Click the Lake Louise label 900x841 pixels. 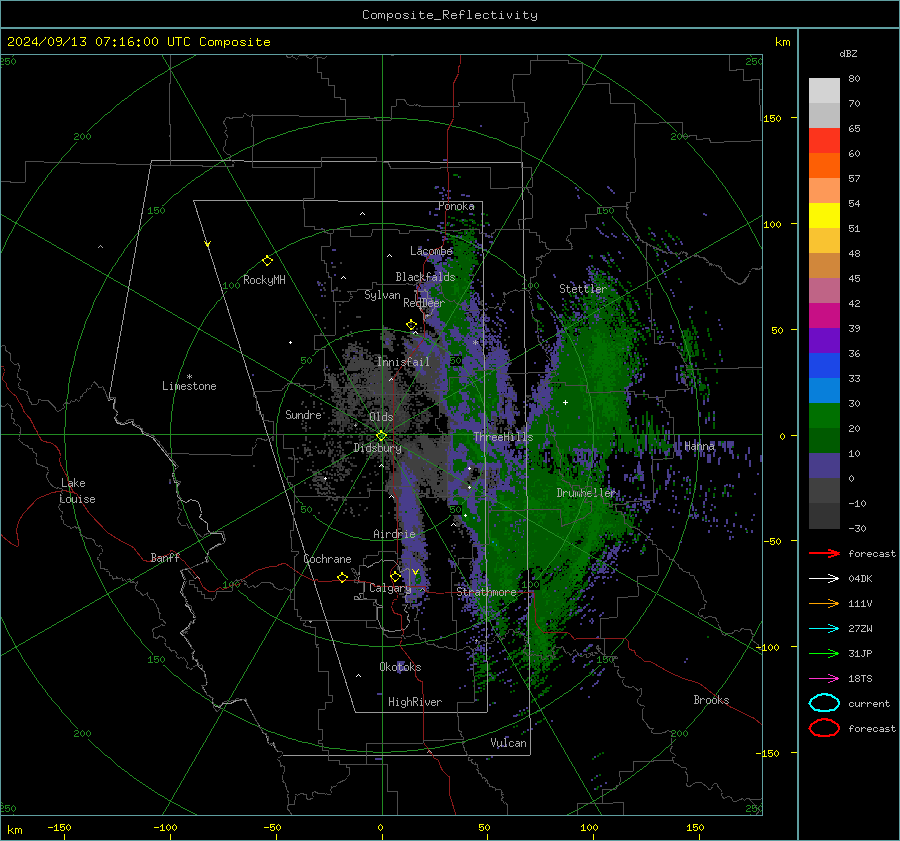(x=77, y=491)
